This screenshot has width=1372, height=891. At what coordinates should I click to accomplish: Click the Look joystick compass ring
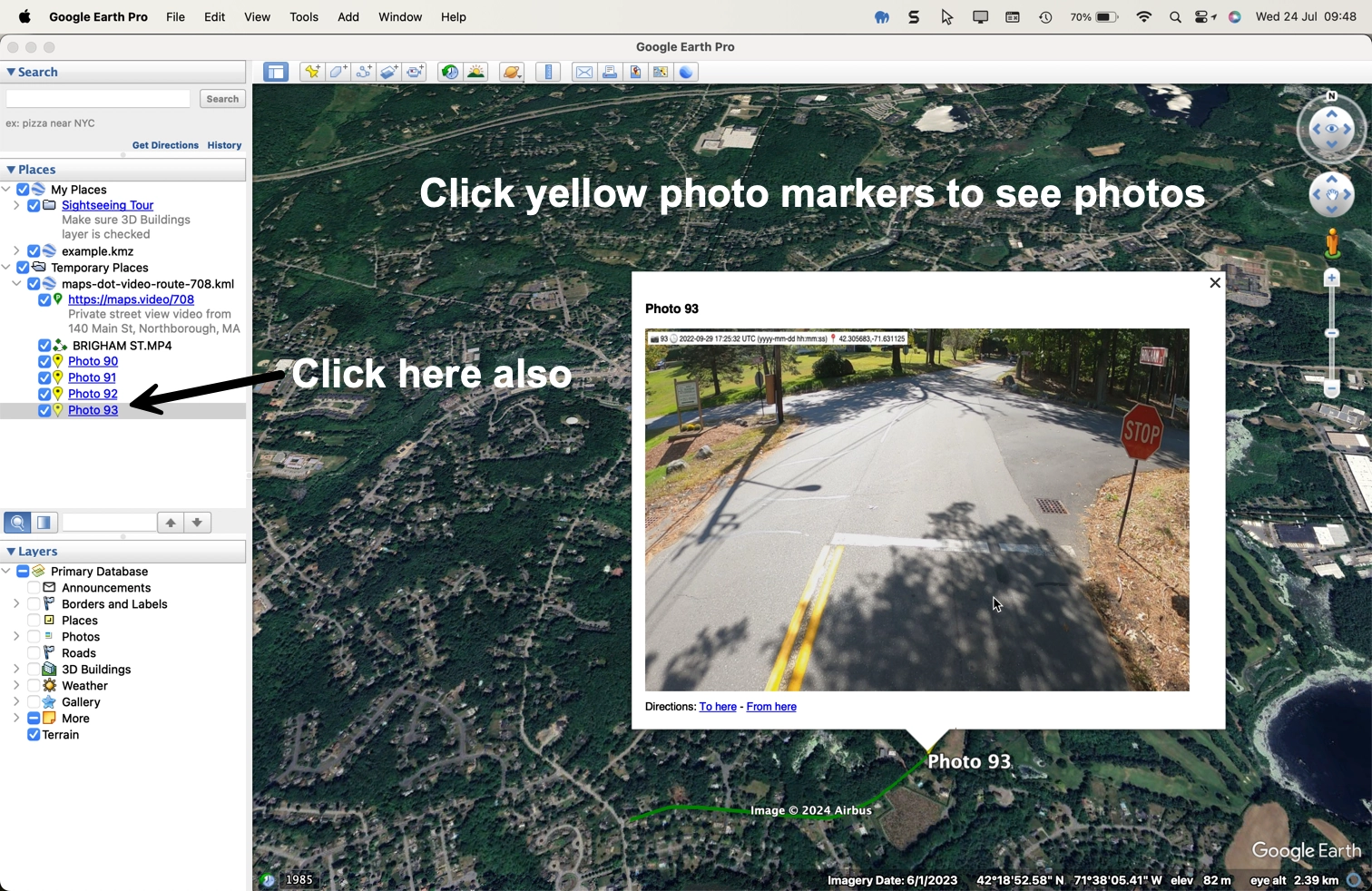point(1331,129)
